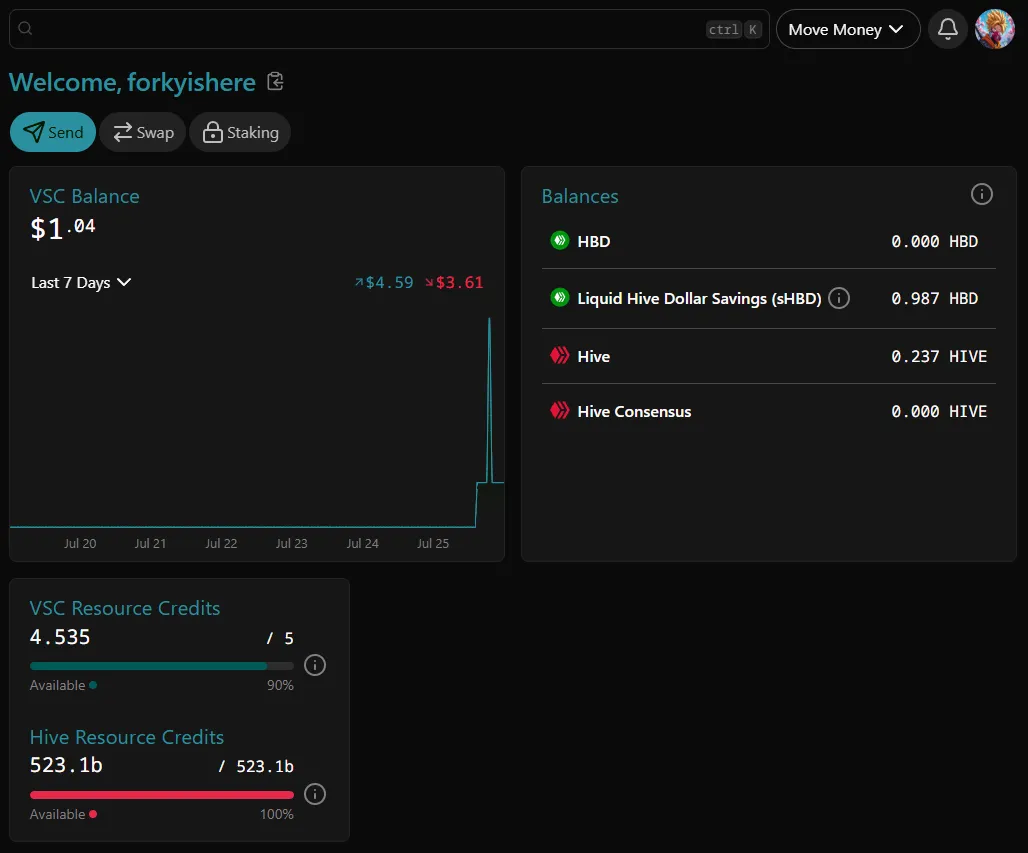Open the Move Money dropdown
Image resolution: width=1028 pixels, height=853 pixels.
pos(848,30)
